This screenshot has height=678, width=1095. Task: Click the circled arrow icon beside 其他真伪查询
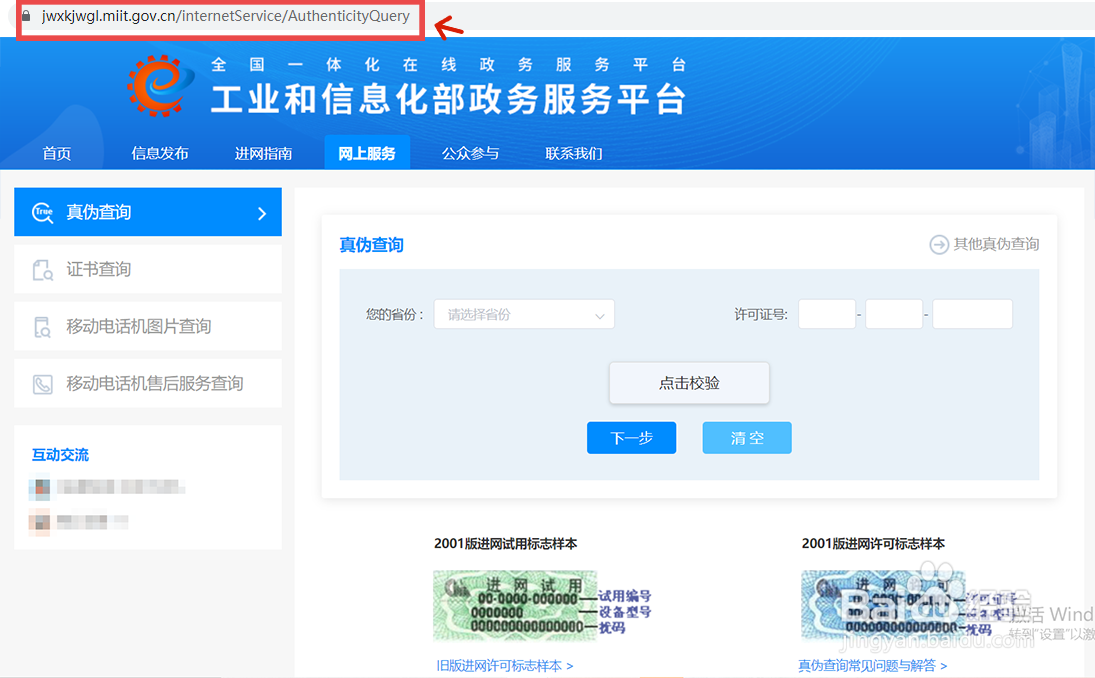[939, 244]
